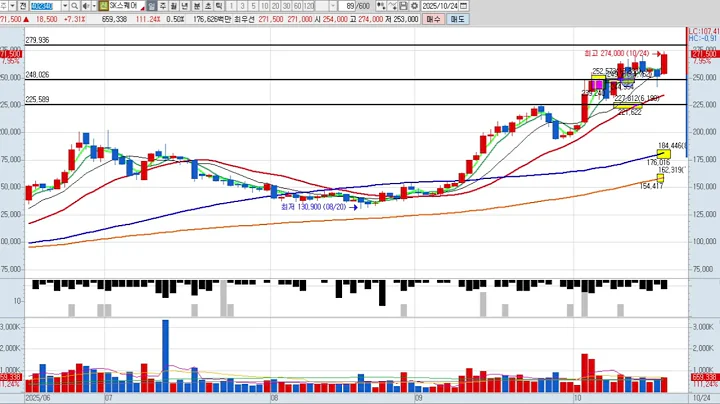
Task: Click the blank custom interval input box
Action: point(322,6)
